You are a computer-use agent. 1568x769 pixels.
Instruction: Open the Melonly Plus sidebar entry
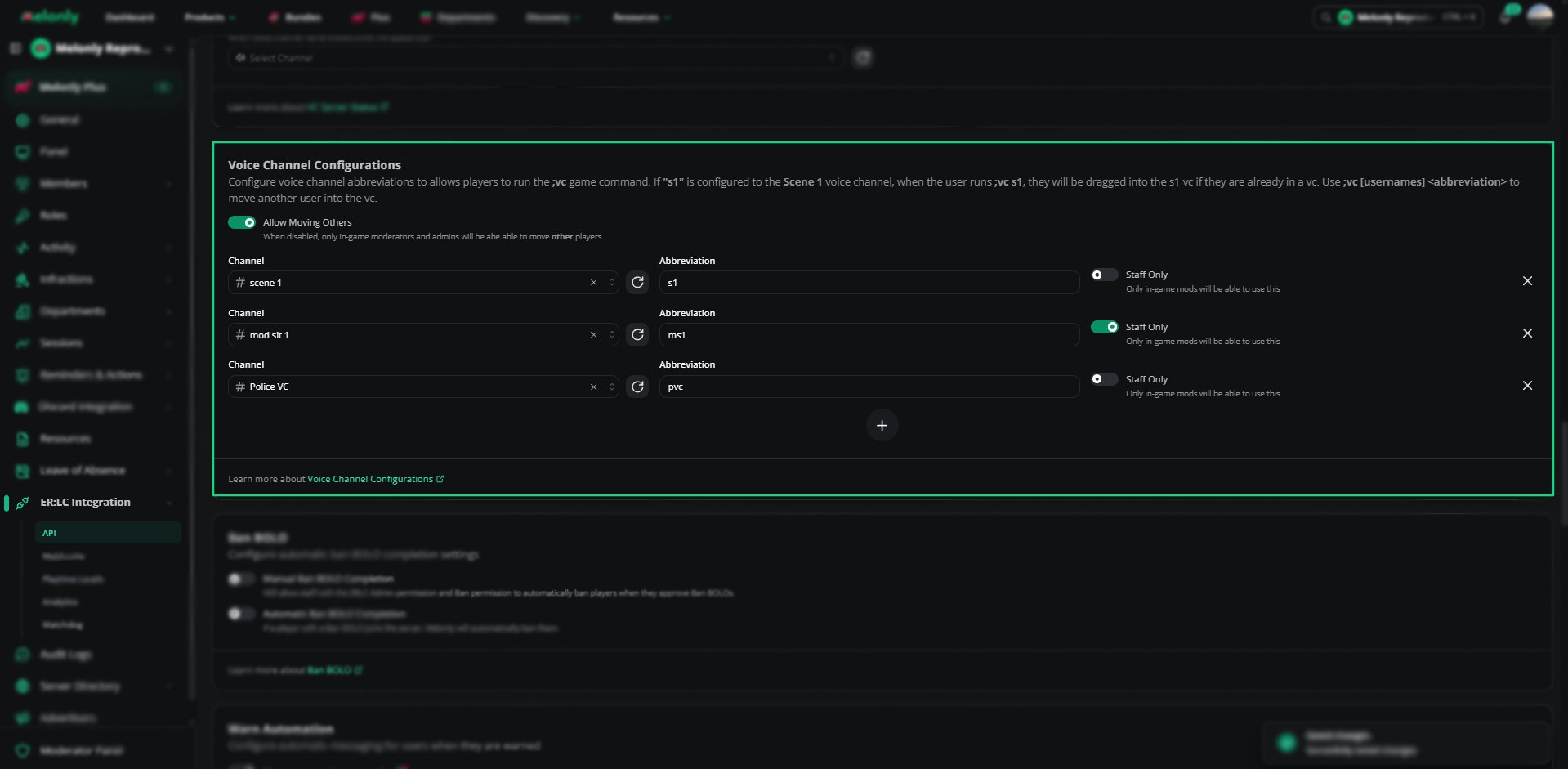coord(95,87)
